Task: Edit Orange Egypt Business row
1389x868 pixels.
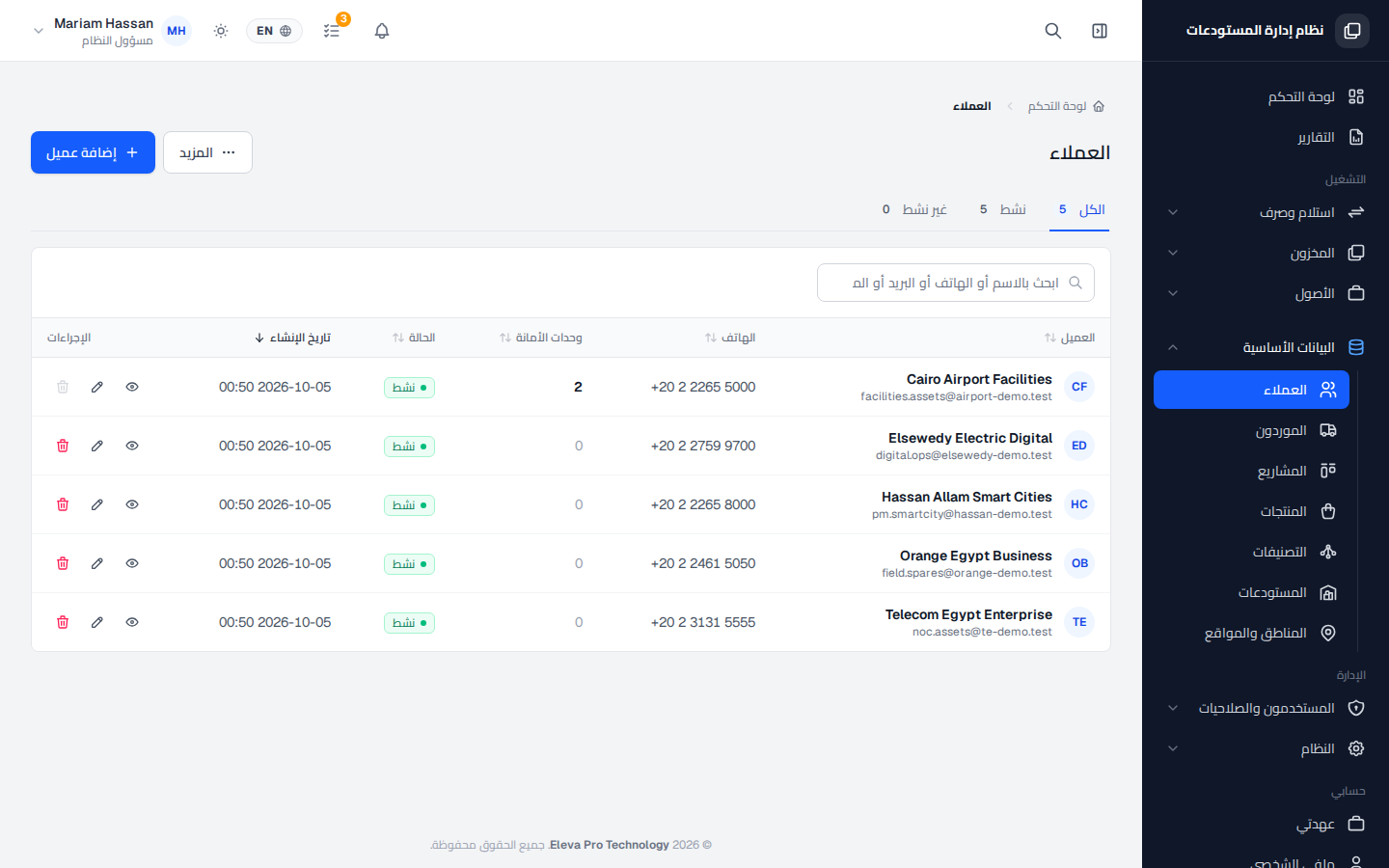Action: tap(97, 563)
